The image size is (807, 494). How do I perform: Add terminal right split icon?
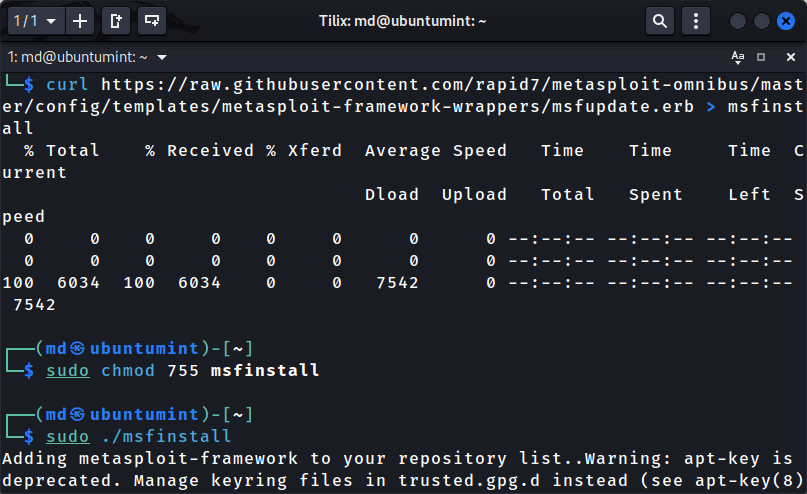tap(116, 21)
